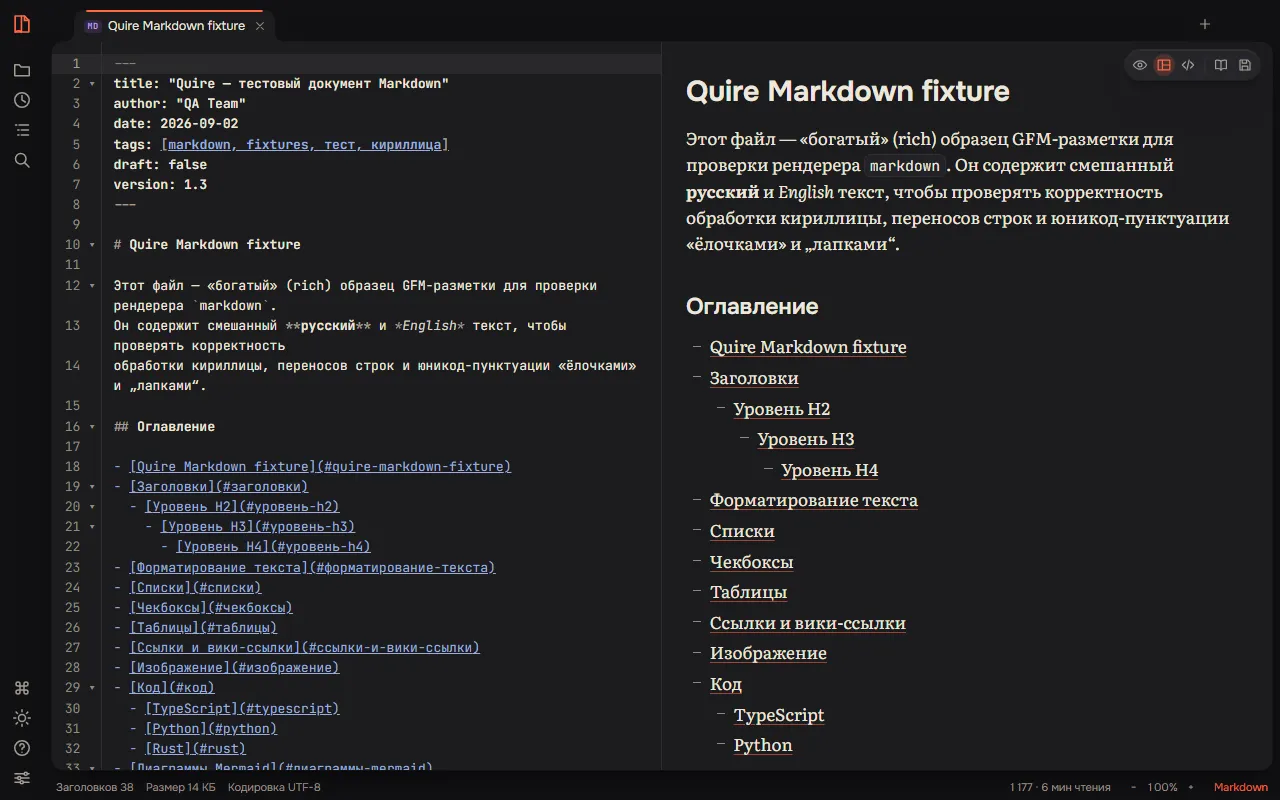Click '## Оглавление' heading in editor
Screen dimensions: 1280x800
pyautogui.click(x=164, y=427)
